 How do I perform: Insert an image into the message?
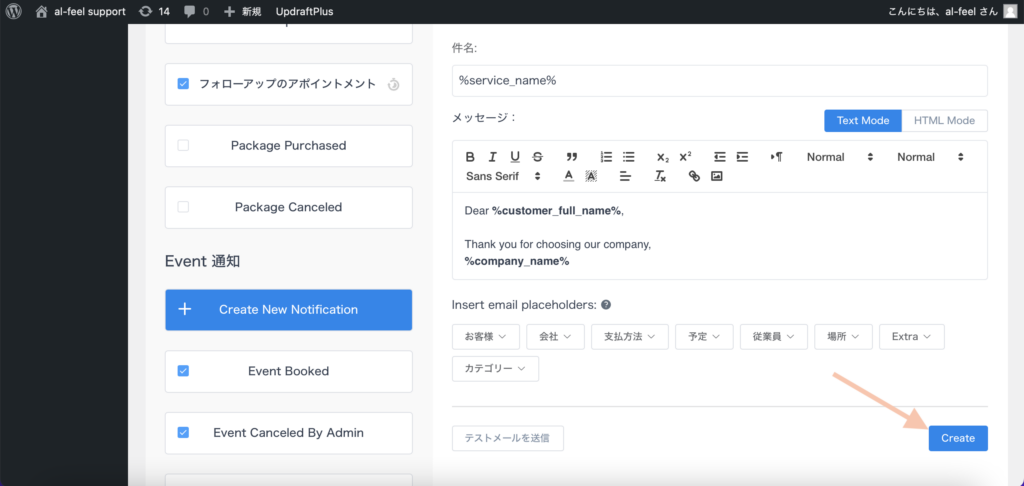pyautogui.click(x=716, y=176)
